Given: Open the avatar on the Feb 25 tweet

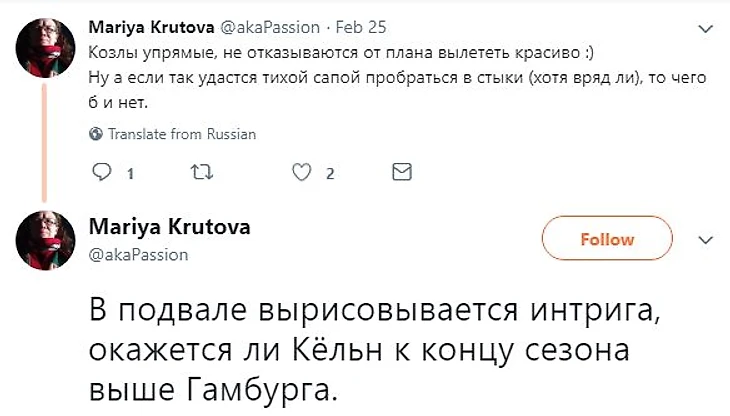Looking at the screenshot, I should point(45,48).
